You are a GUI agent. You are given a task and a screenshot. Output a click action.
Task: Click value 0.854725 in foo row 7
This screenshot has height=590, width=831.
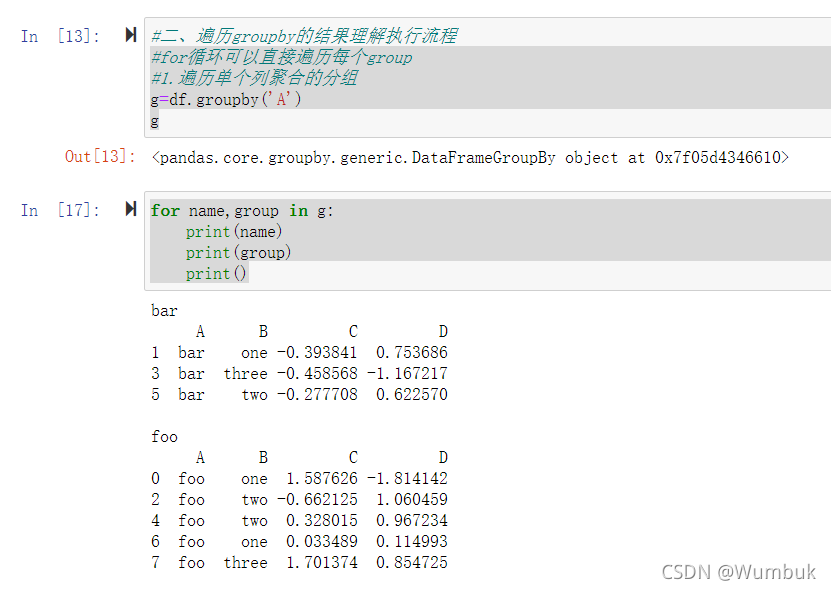(412, 562)
